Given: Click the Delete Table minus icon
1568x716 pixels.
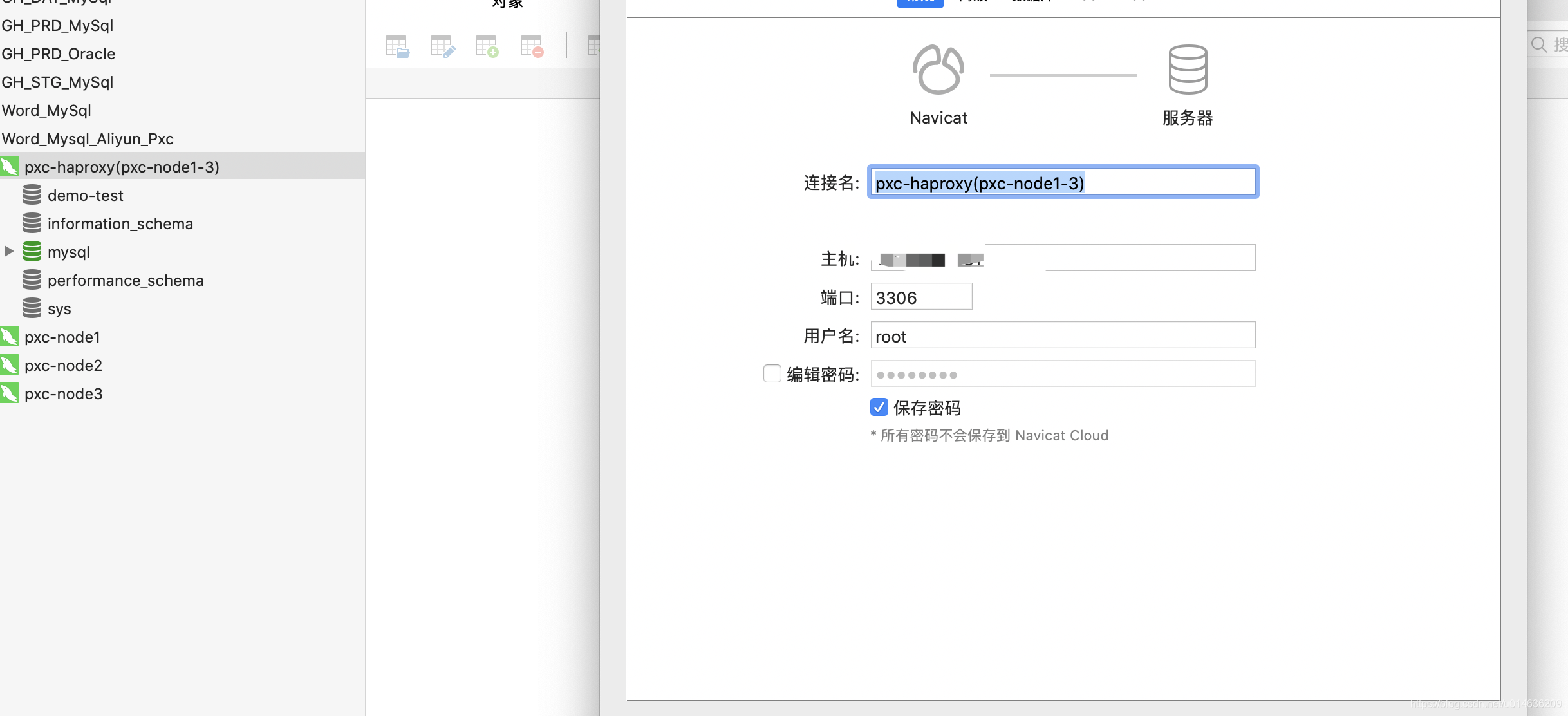Looking at the screenshot, I should pos(532,46).
